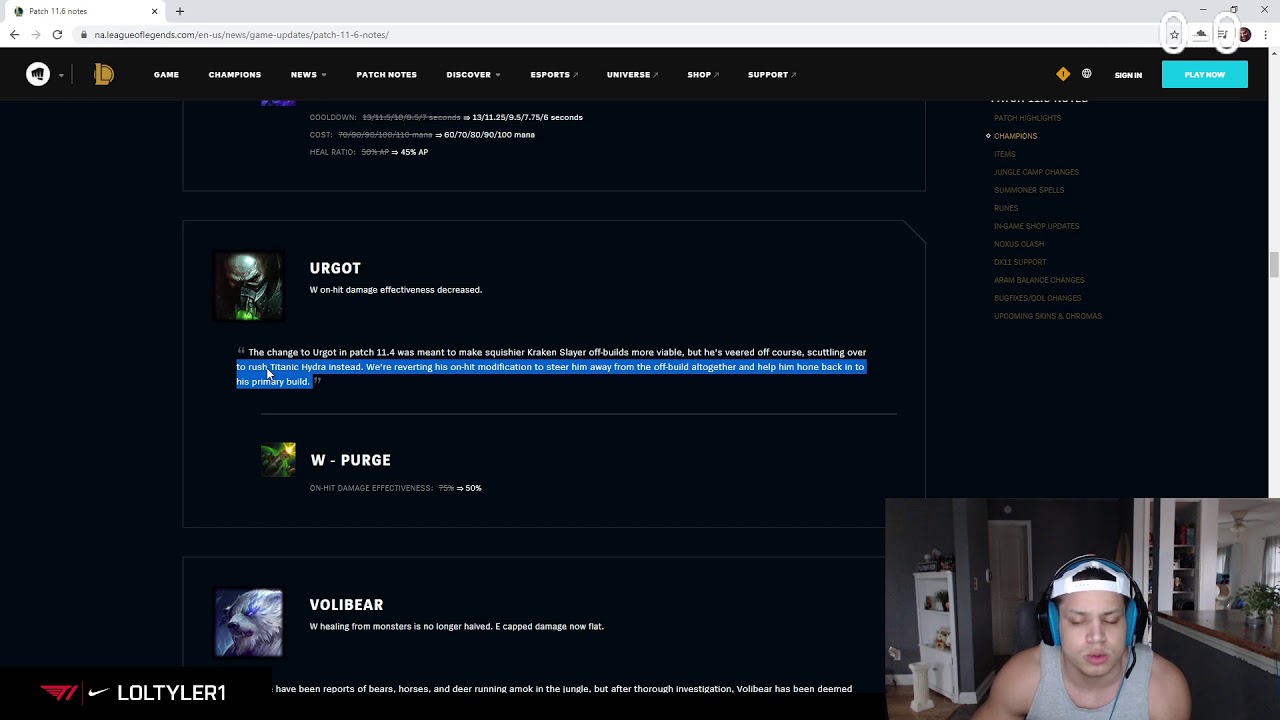Viewport: 1280px width, 720px height.
Task: Click the page vertical scrollbar thumb
Action: pyautogui.click(x=1273, y=265)
